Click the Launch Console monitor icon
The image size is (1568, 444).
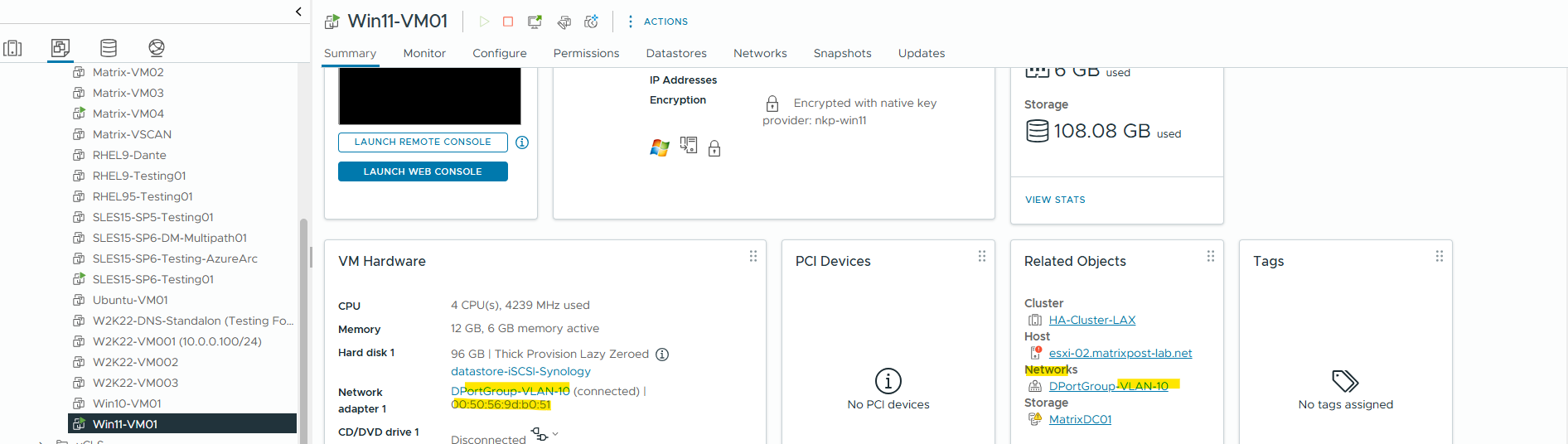point(535,22)
